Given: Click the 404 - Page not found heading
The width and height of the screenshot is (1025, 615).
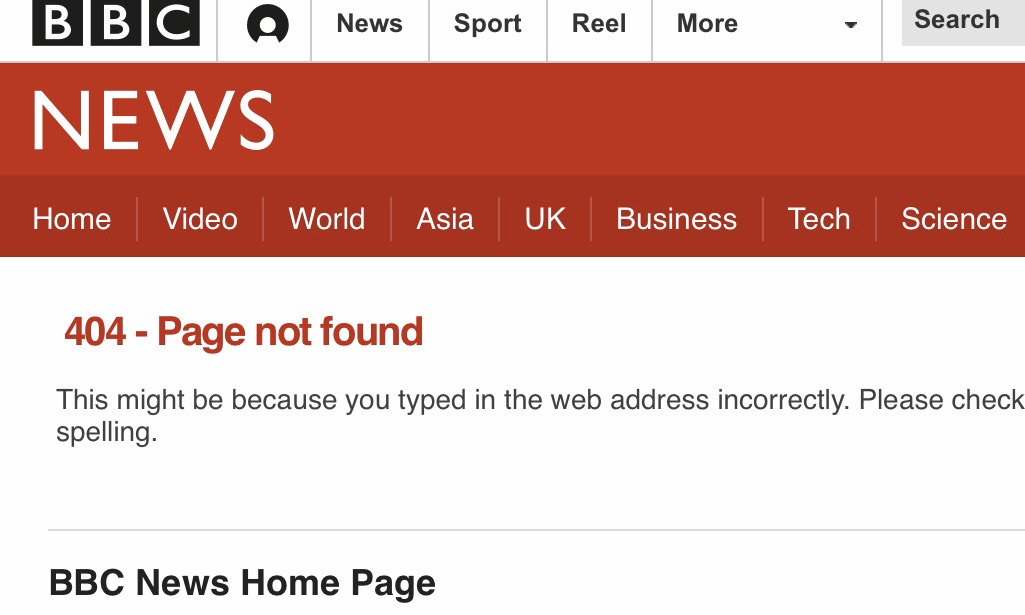Looking at the screenshot, I should coord(244,332).
